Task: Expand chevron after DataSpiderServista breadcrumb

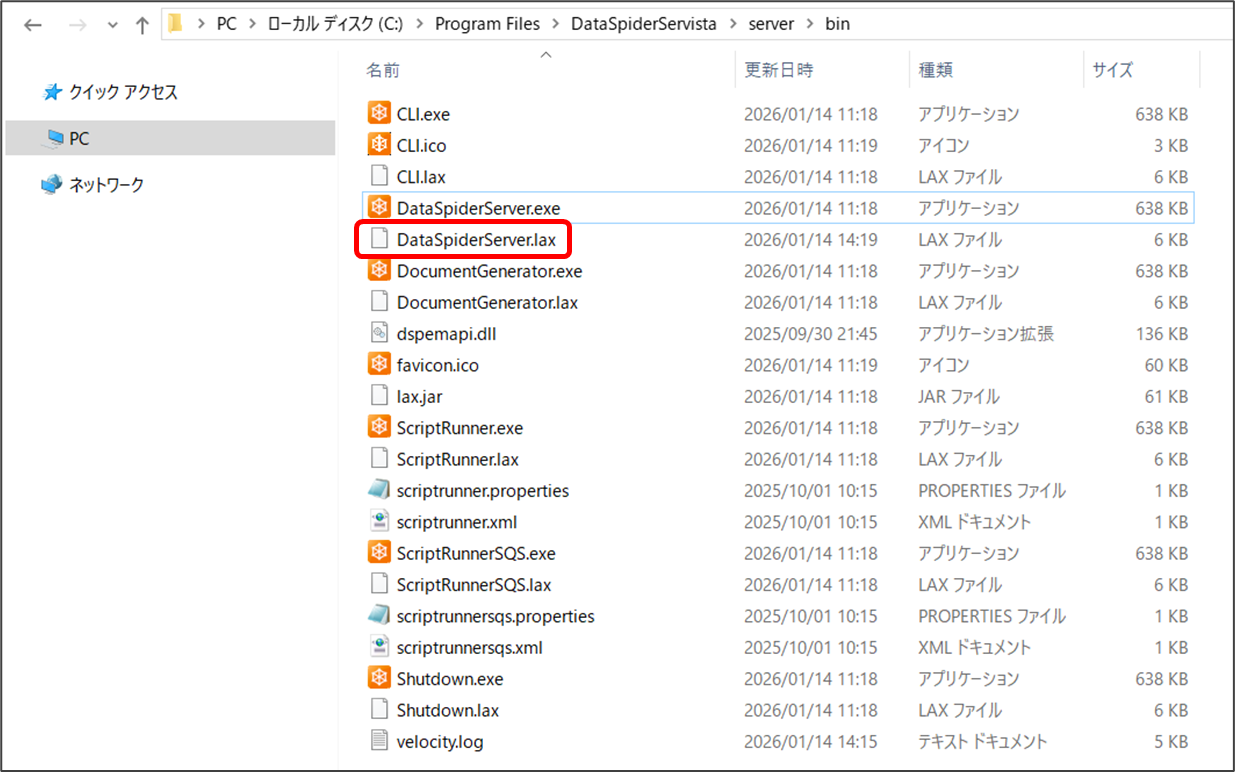Action: (x=733, y=24)
